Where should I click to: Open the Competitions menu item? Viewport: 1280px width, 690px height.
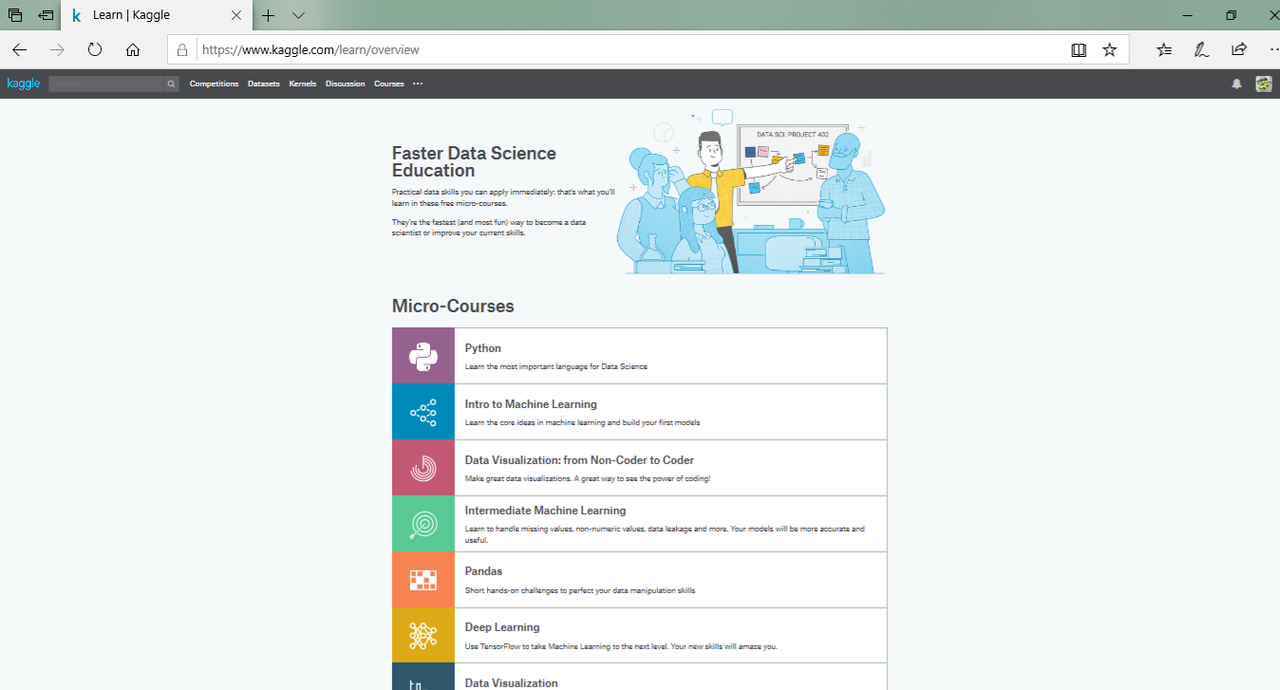[x=214, y=84]
